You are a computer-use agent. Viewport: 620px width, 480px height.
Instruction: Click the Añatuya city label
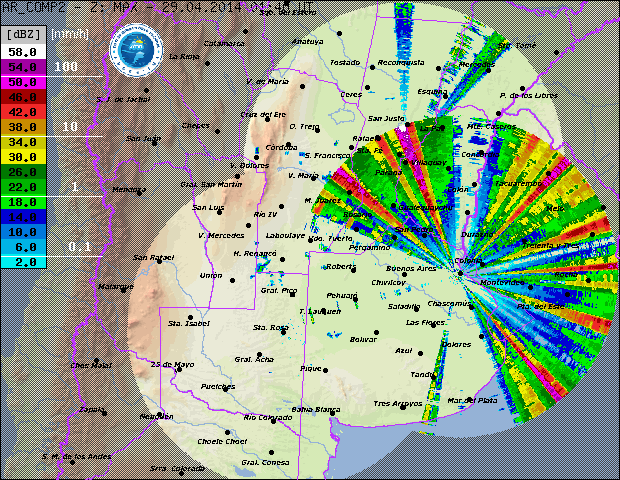pyautogui.click(x=307, y=41)
